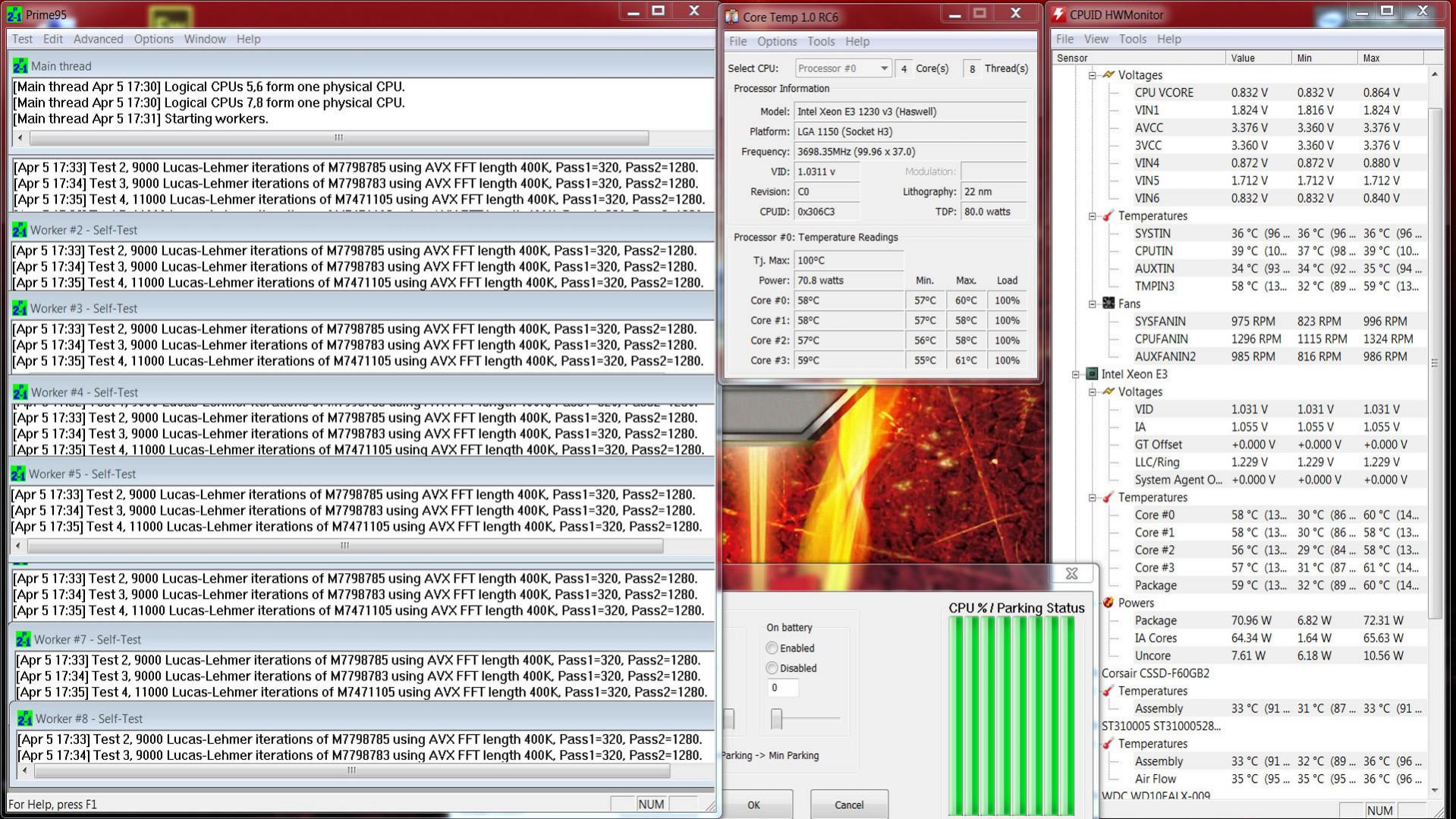Collapse the Intel Xeon E3 tree node
This screenshot has width=1456, height=819.
pos(1075,374)
